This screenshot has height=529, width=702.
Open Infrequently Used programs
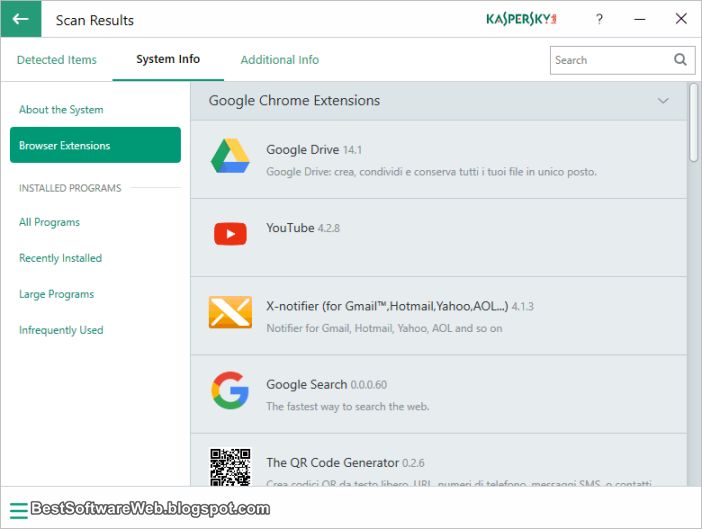click(x=61, y=330)
